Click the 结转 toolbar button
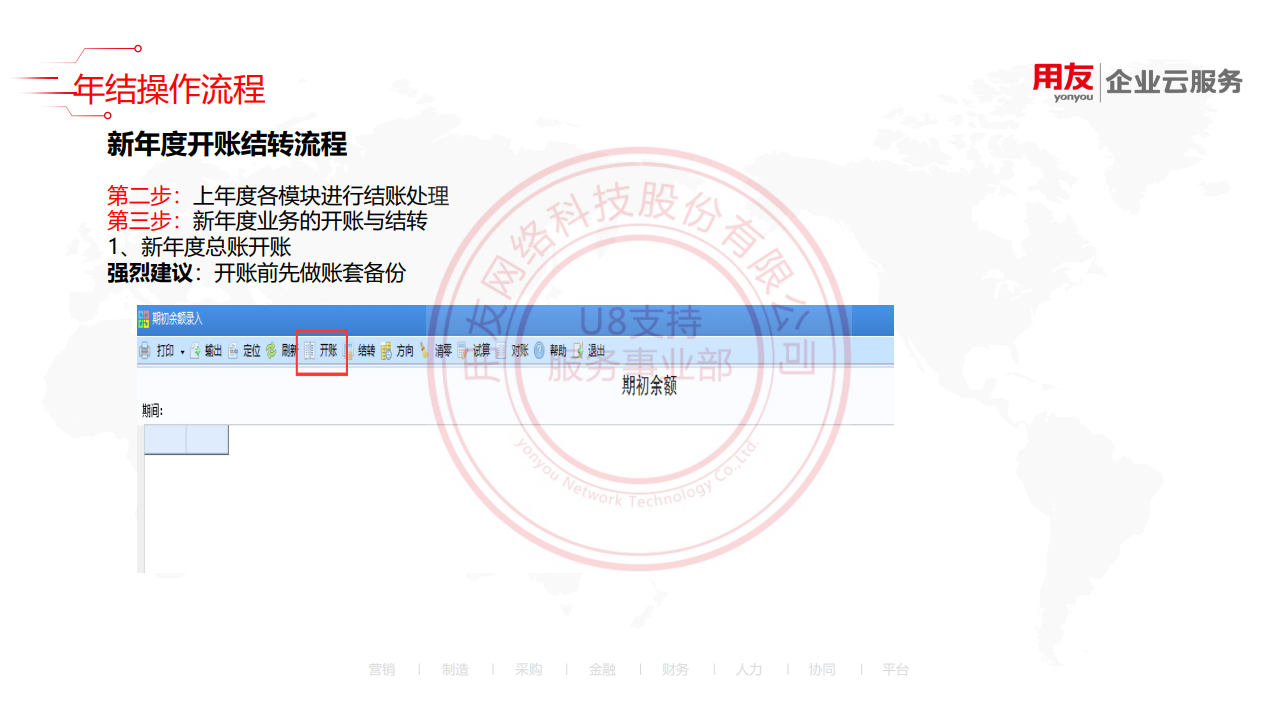 tap(358, 351)
